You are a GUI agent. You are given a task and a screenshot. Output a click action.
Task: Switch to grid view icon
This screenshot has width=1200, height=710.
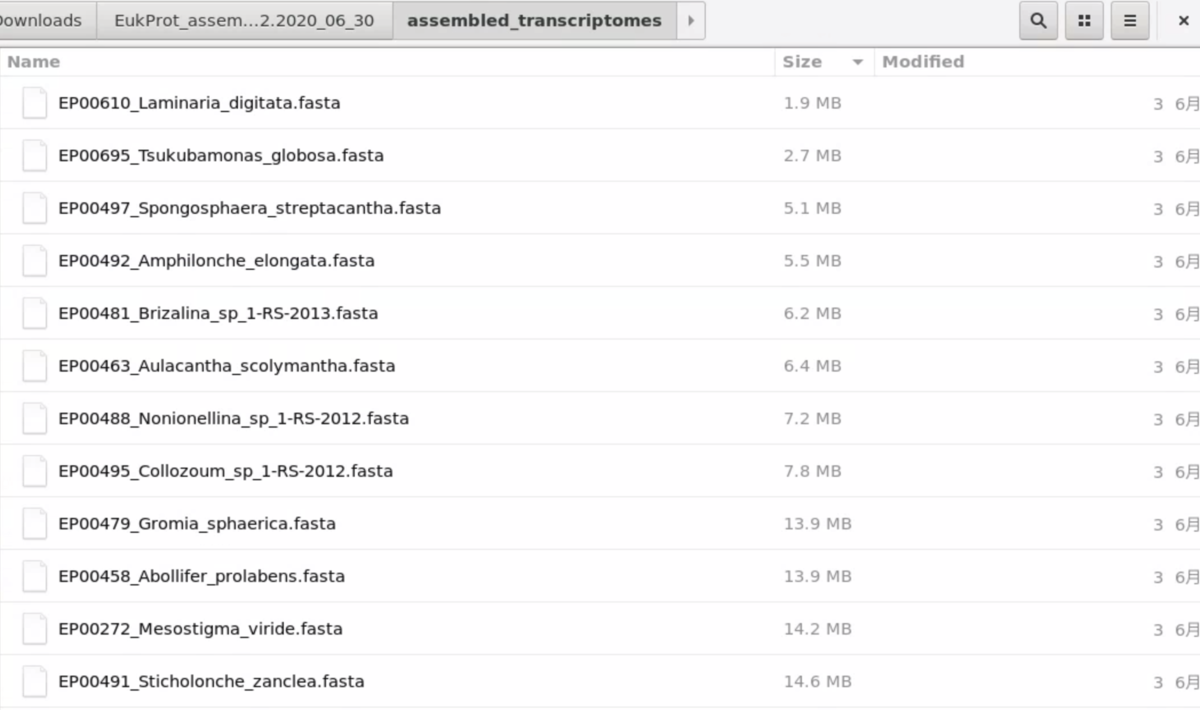click(x=1084, y=20)
